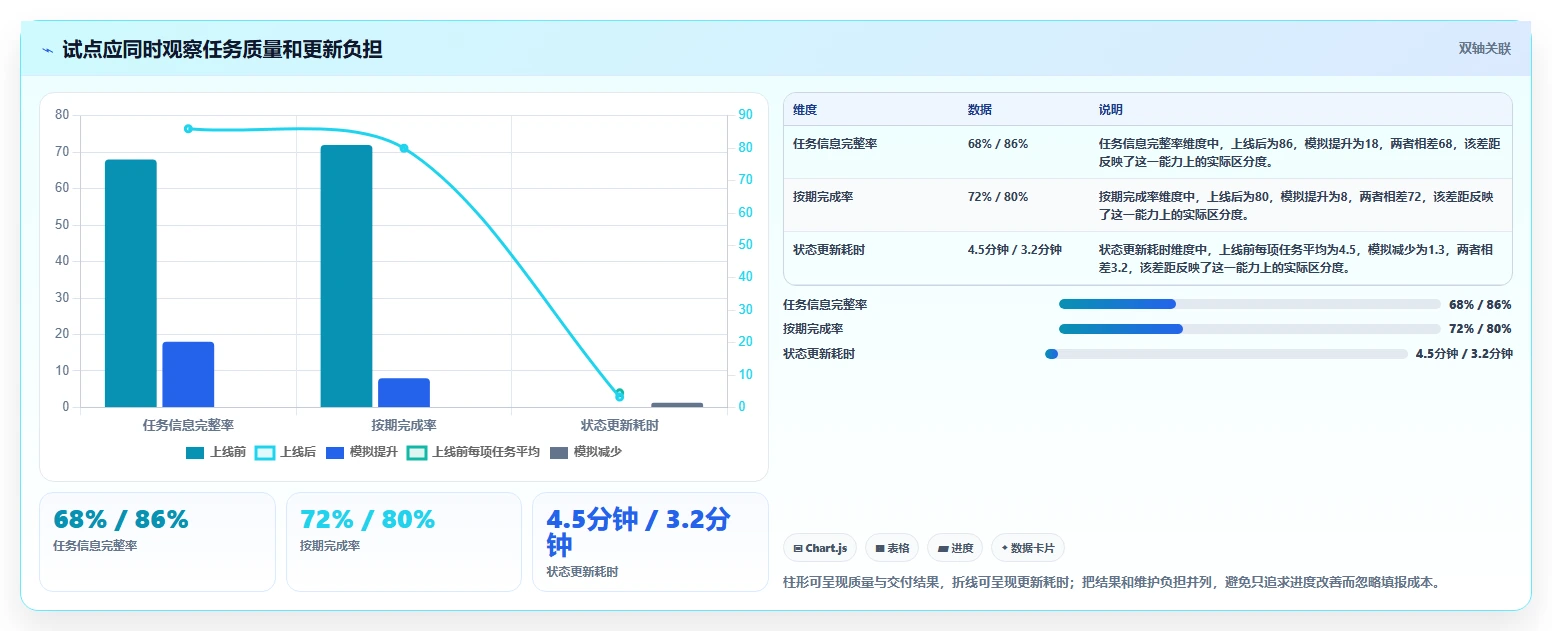1552x631 pixels.
Task: Select the Chart.js tag
Action: pyautogui.click(x=820, y=548)
